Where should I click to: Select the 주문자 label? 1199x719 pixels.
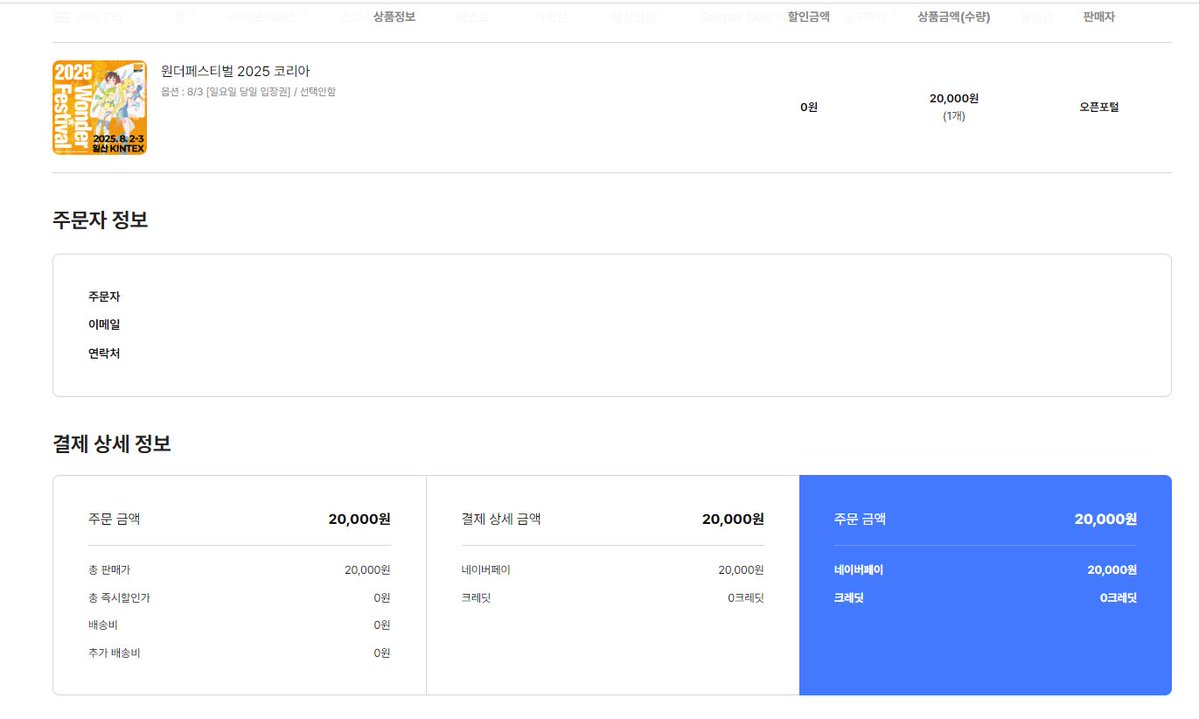104,297
